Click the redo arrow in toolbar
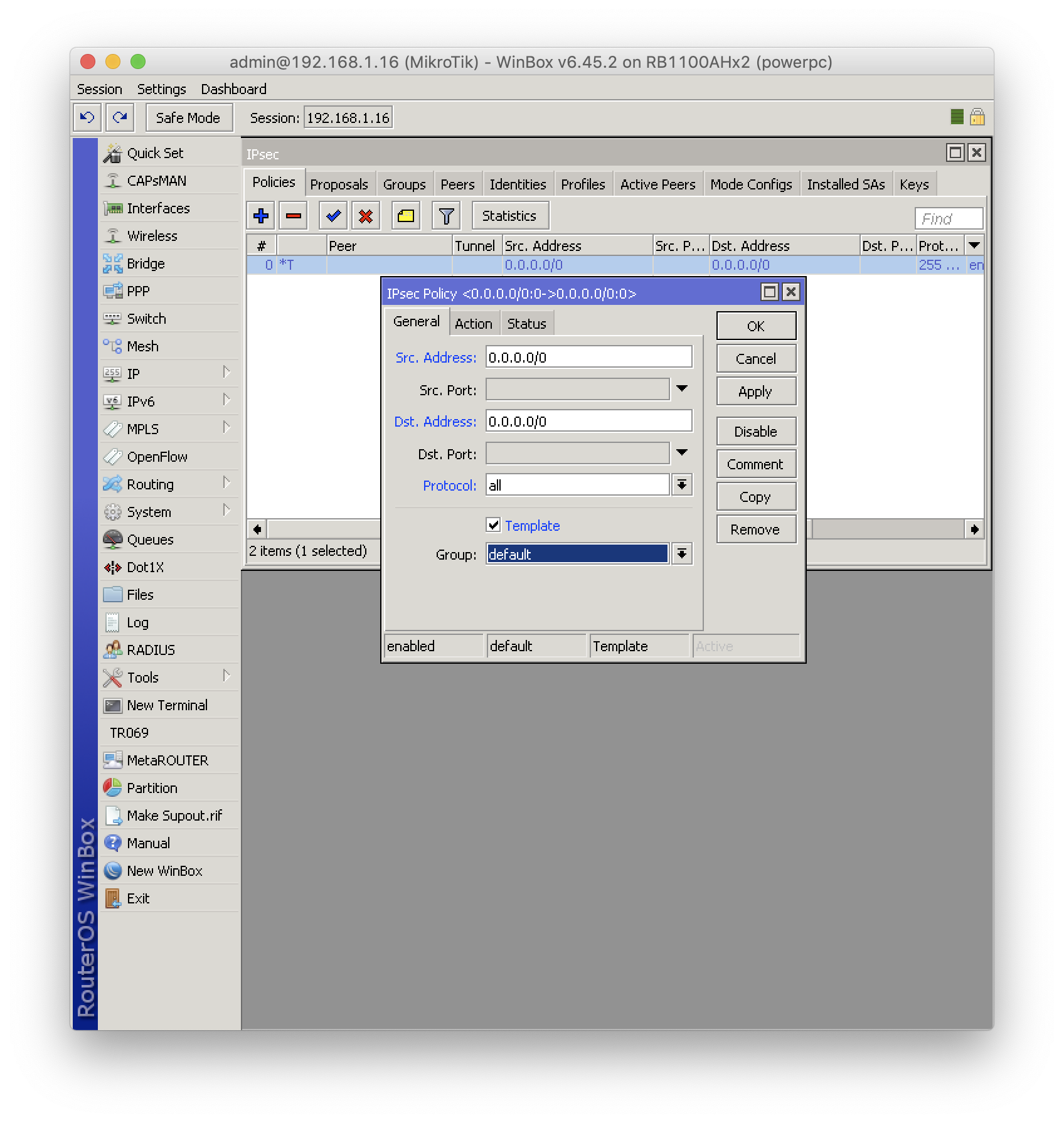1064x1123 pixels. 120,117
